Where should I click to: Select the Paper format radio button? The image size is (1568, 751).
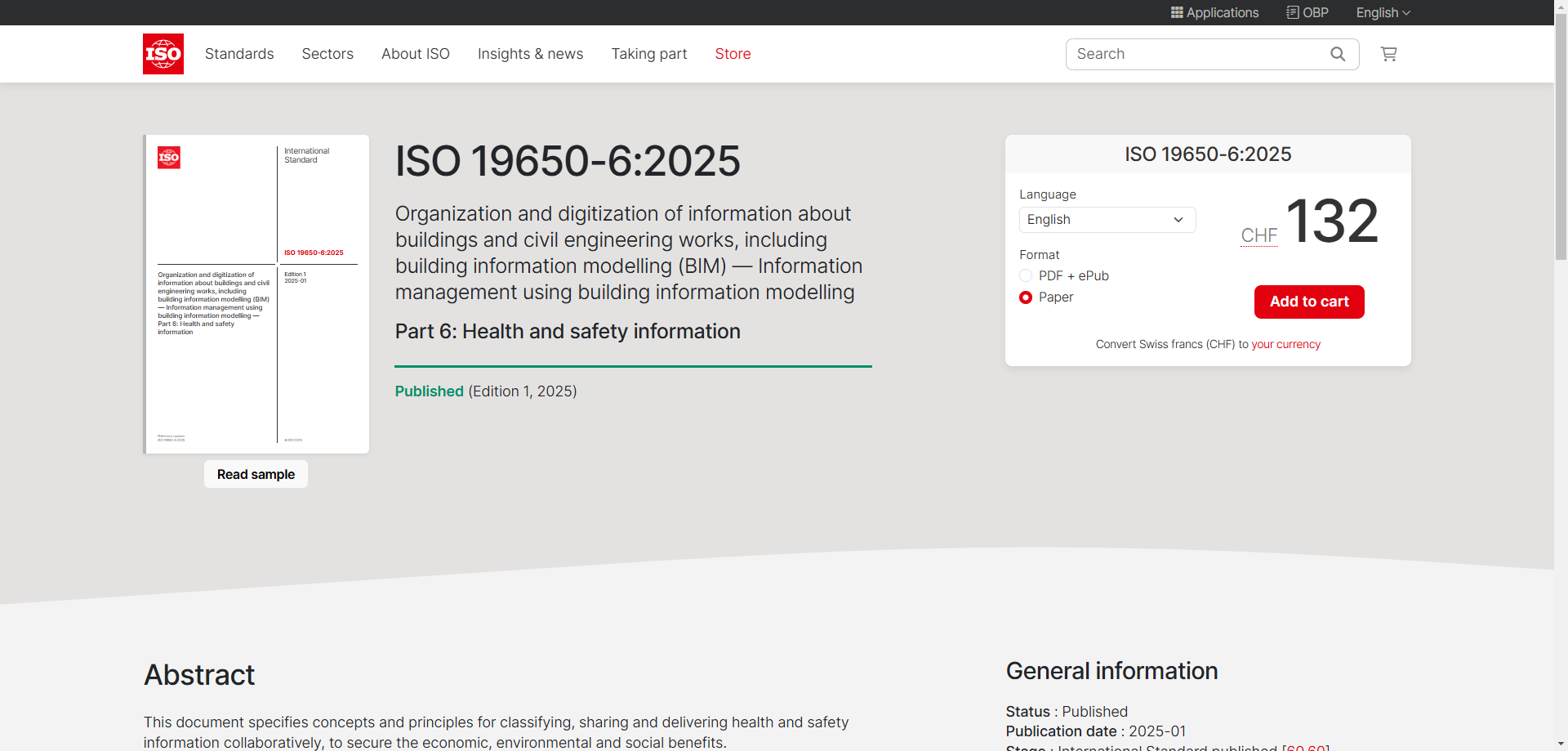(x=1026, y=297)
